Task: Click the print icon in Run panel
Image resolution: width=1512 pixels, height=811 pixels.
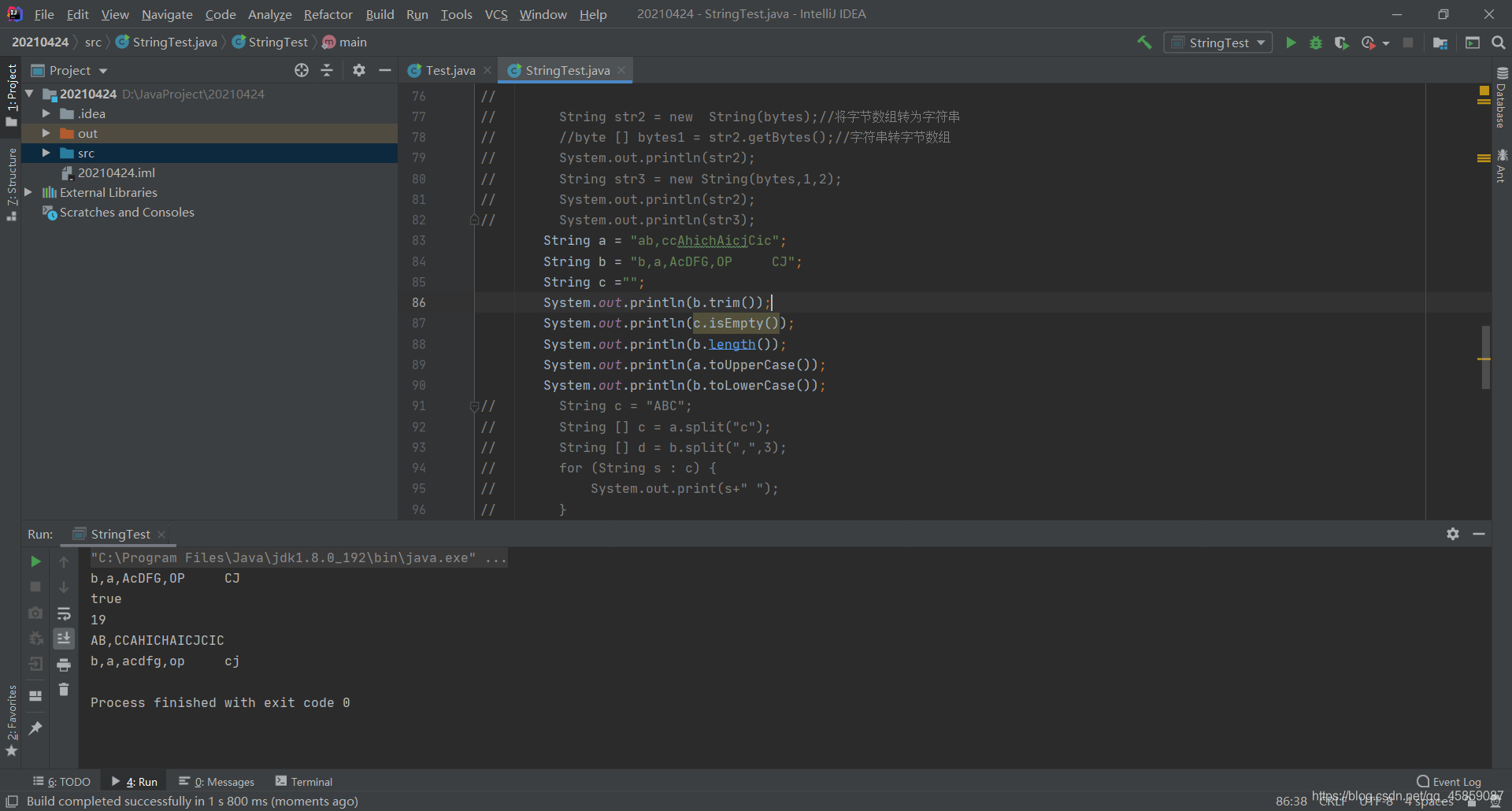Action: tap(64, 665)
